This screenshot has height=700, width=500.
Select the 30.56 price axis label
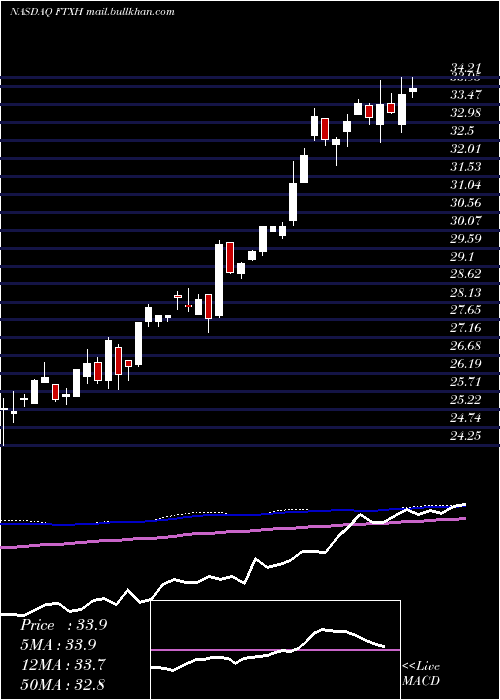[466, 203]
